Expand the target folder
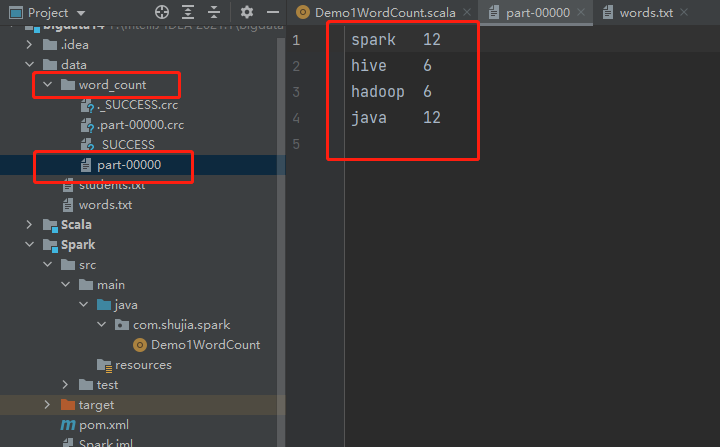Screen dimensions: 720x447 pyautogui.click(x=47, y=404)
